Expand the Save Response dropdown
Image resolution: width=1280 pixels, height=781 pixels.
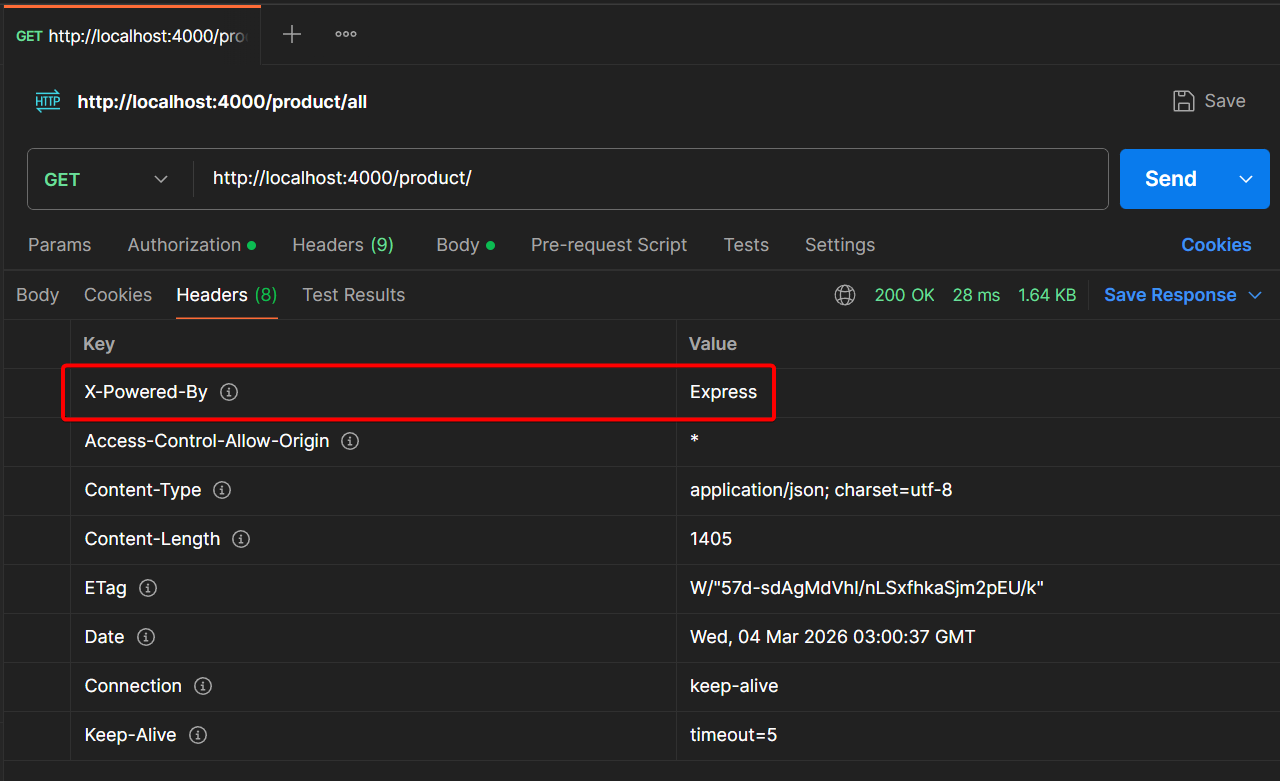1256,295
